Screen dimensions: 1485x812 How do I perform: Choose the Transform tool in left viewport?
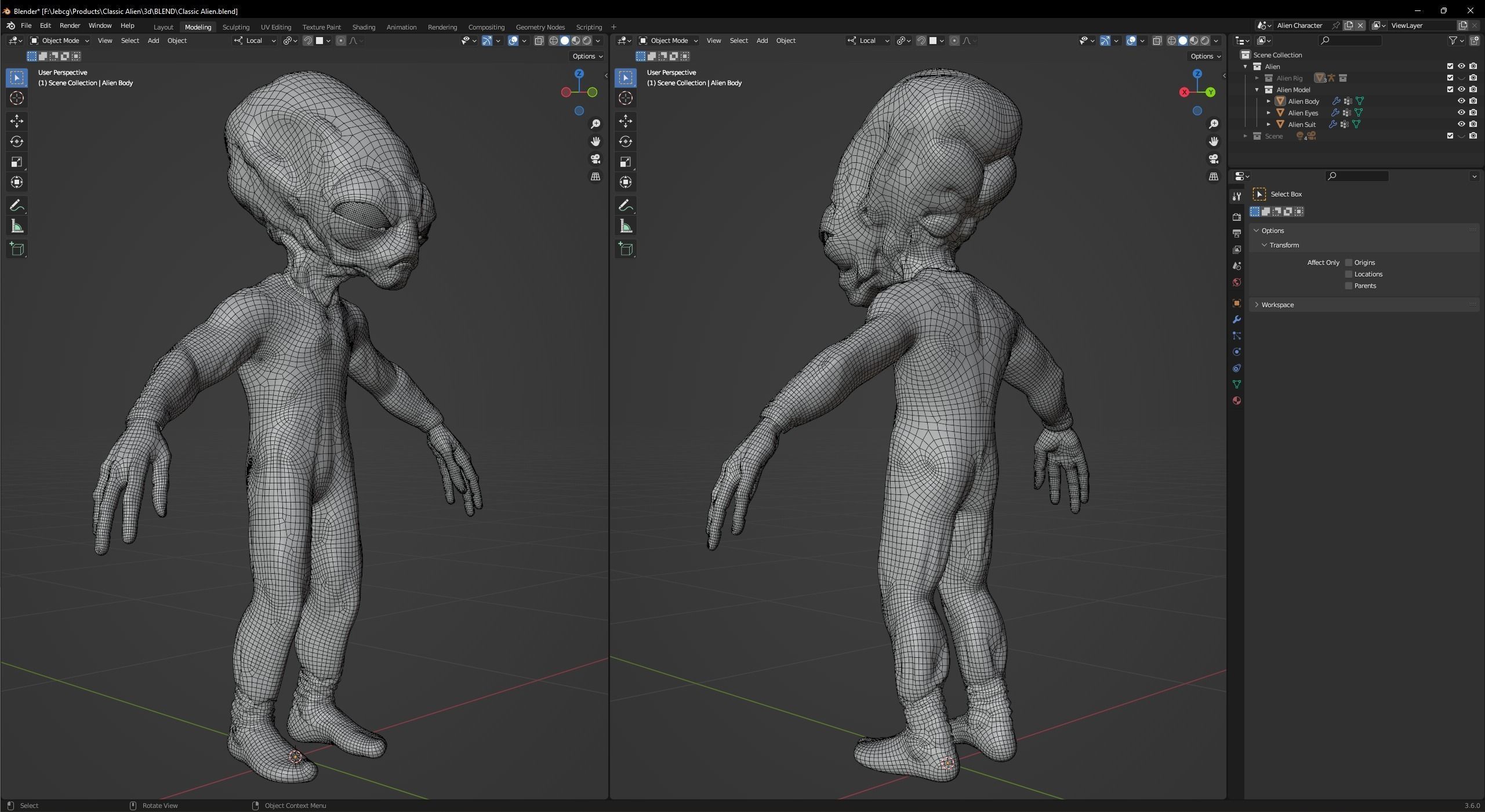click(x=17, y=182)
